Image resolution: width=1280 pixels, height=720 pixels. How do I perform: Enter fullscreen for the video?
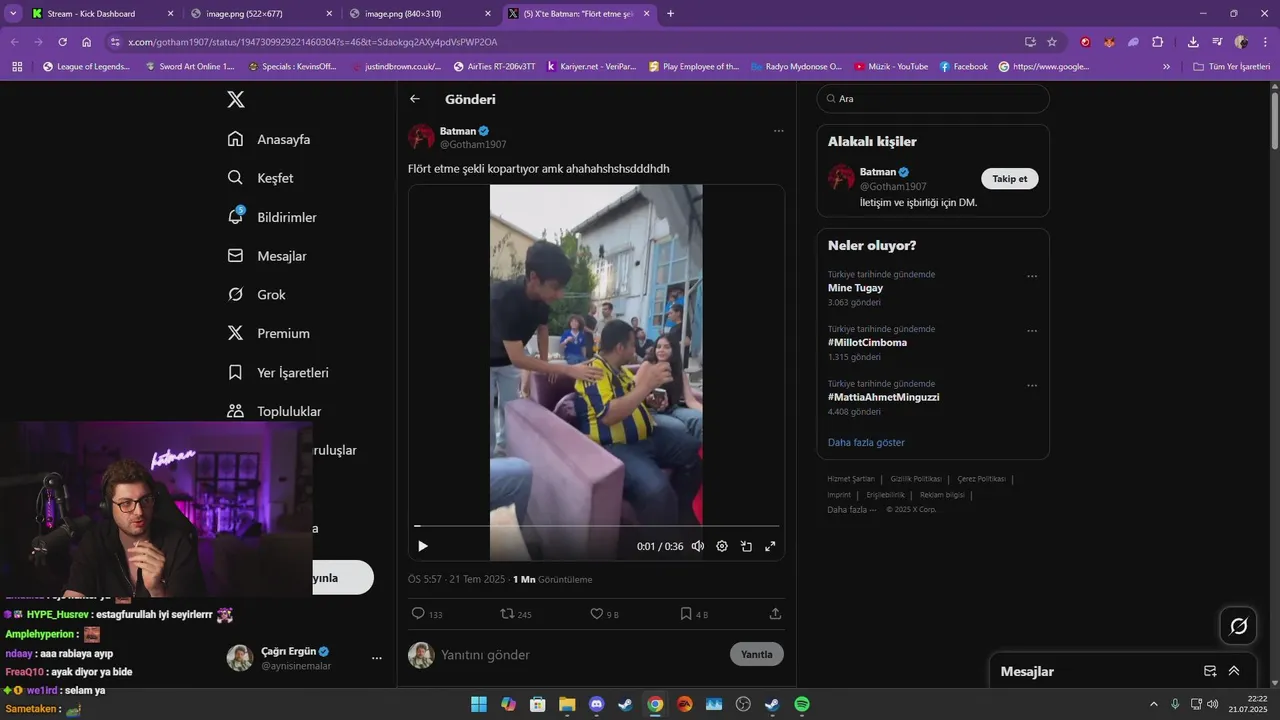[770, 546]
